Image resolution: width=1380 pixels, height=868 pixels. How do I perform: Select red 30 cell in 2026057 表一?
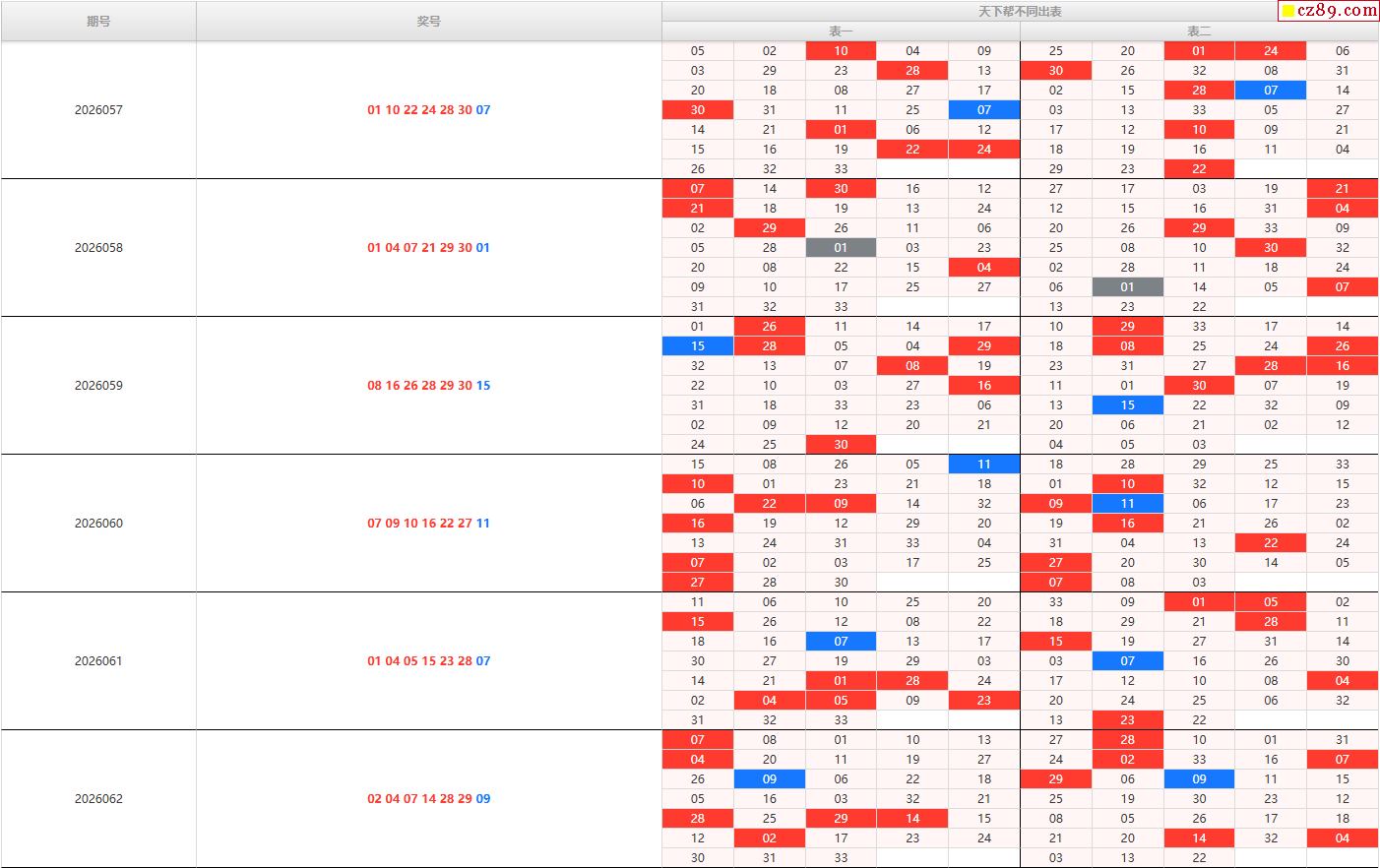(698, 110)
